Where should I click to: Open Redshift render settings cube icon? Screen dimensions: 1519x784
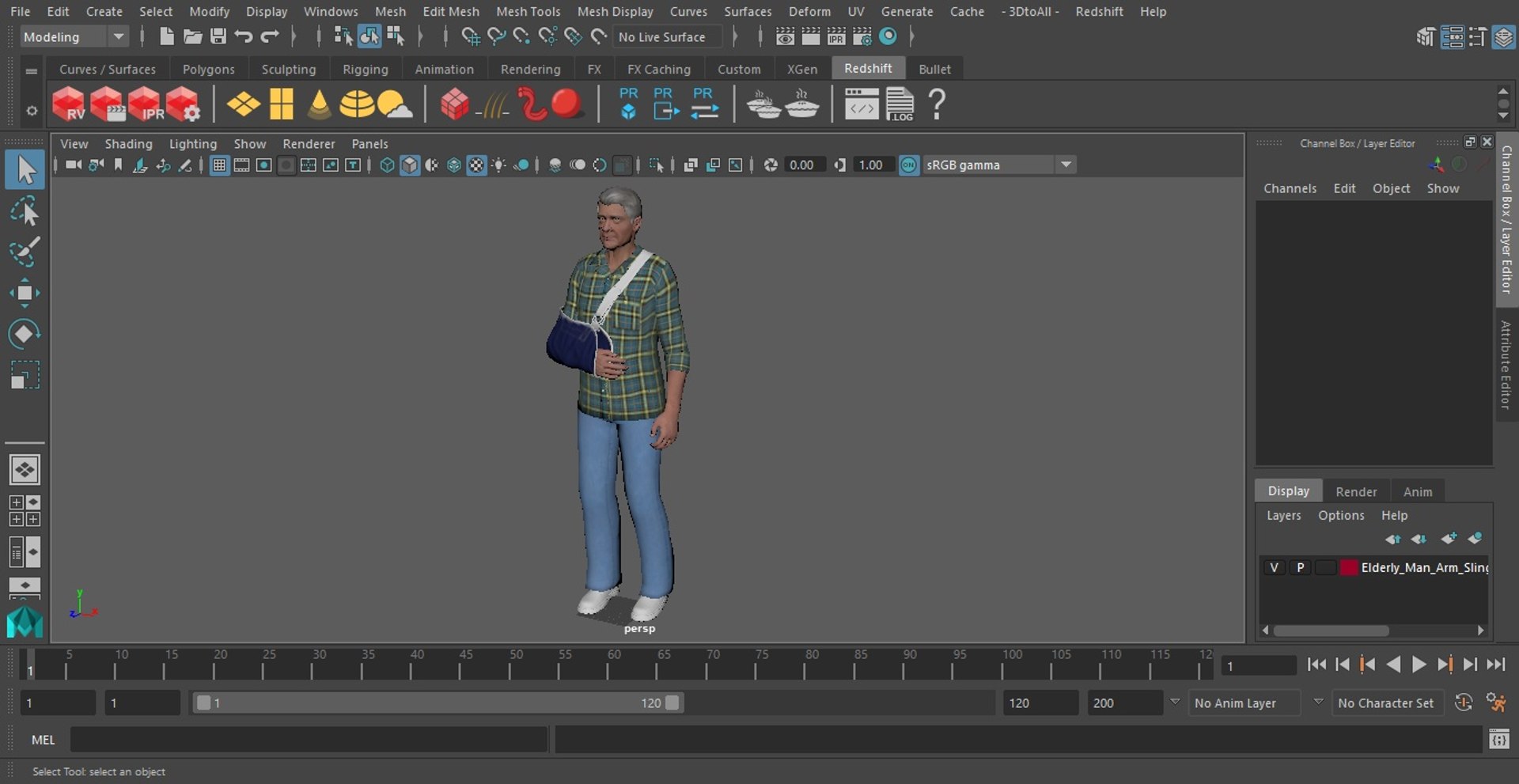[x=183, y=104]
